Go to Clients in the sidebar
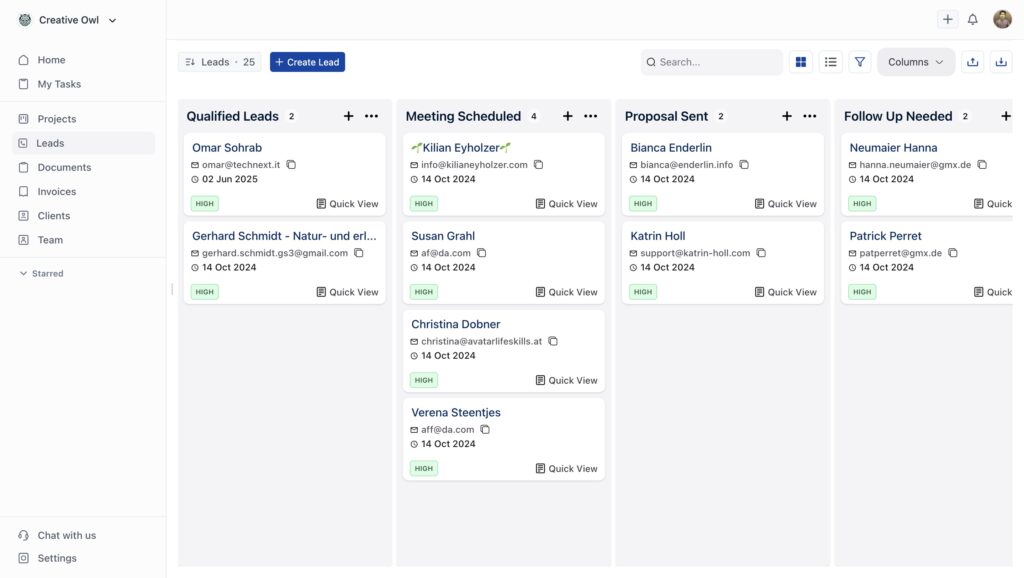The height and width of the screenshot is (578, 1024). 53,216
